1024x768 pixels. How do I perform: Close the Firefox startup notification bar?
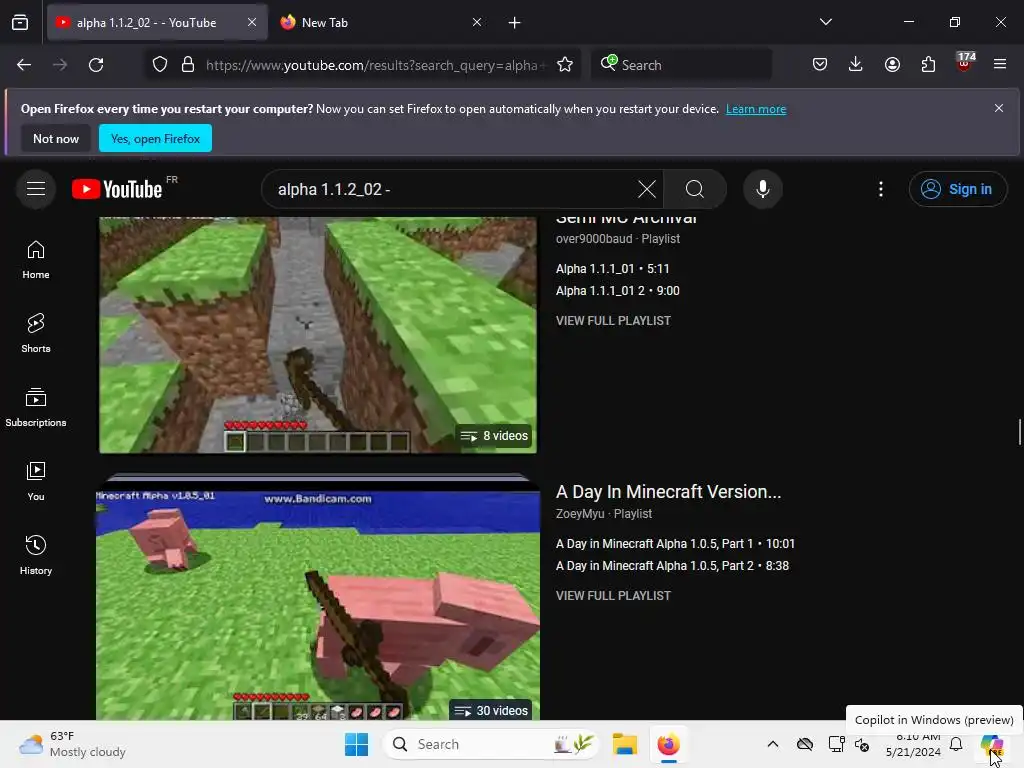[x=998, y=108]
